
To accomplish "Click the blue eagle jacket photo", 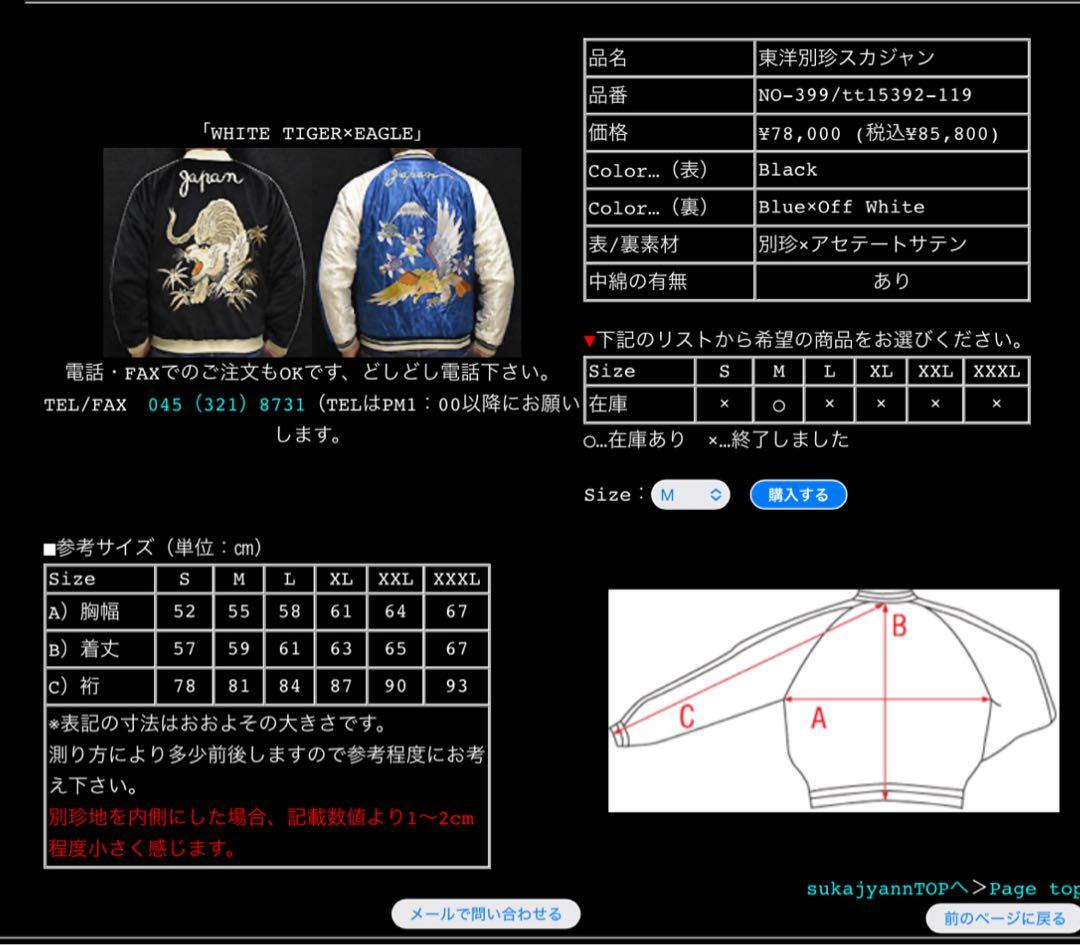I will (418, 252).
